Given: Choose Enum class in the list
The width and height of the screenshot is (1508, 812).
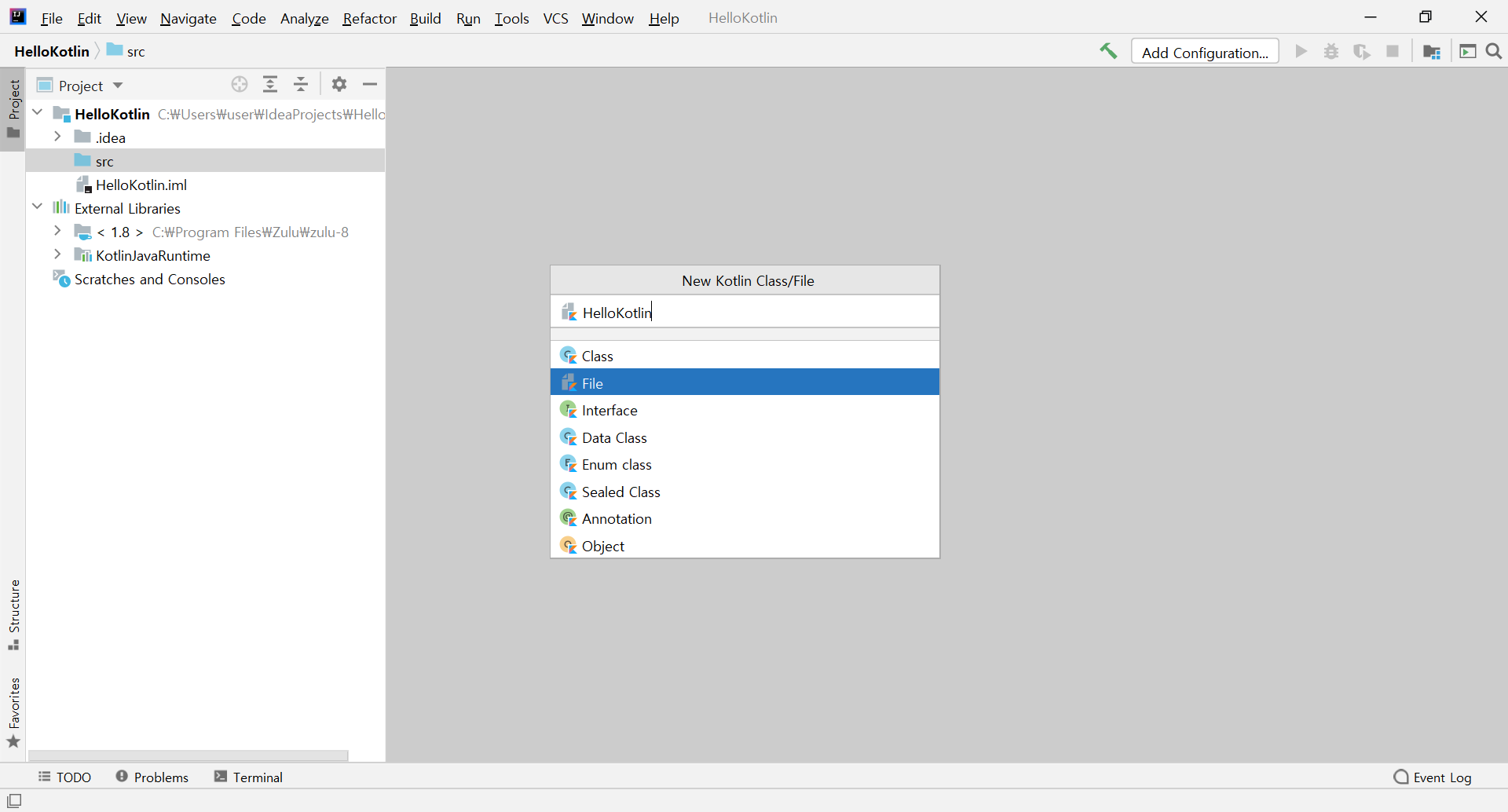Looking at the screenshot, I should click(x=745, y=464).
